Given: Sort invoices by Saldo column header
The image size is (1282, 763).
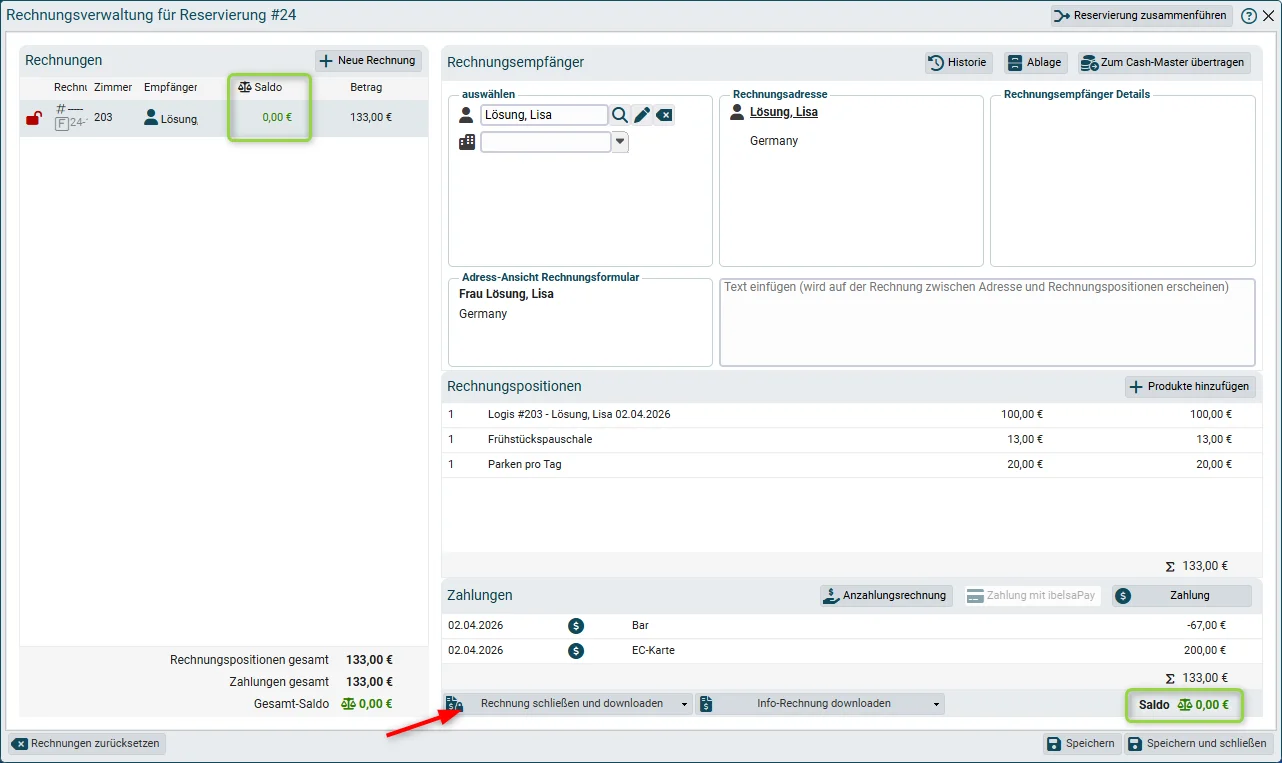Looking at the screenshot, I should 260,87.
